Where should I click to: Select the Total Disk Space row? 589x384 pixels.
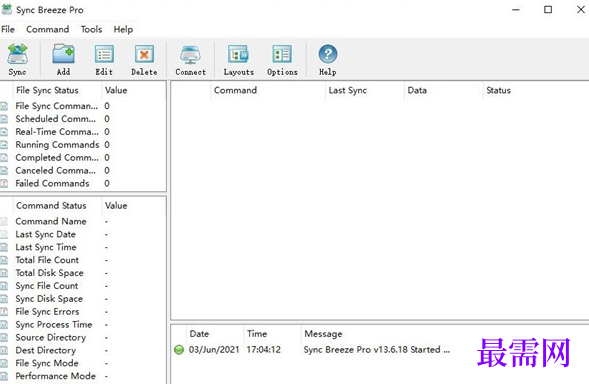[x=83, y=273]
